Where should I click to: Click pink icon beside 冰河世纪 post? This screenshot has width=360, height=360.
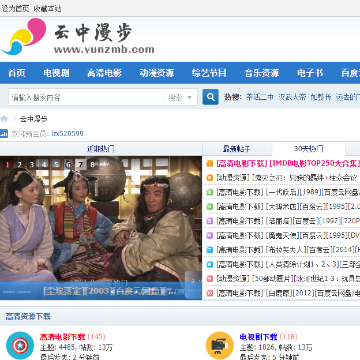tap(210, 279)
